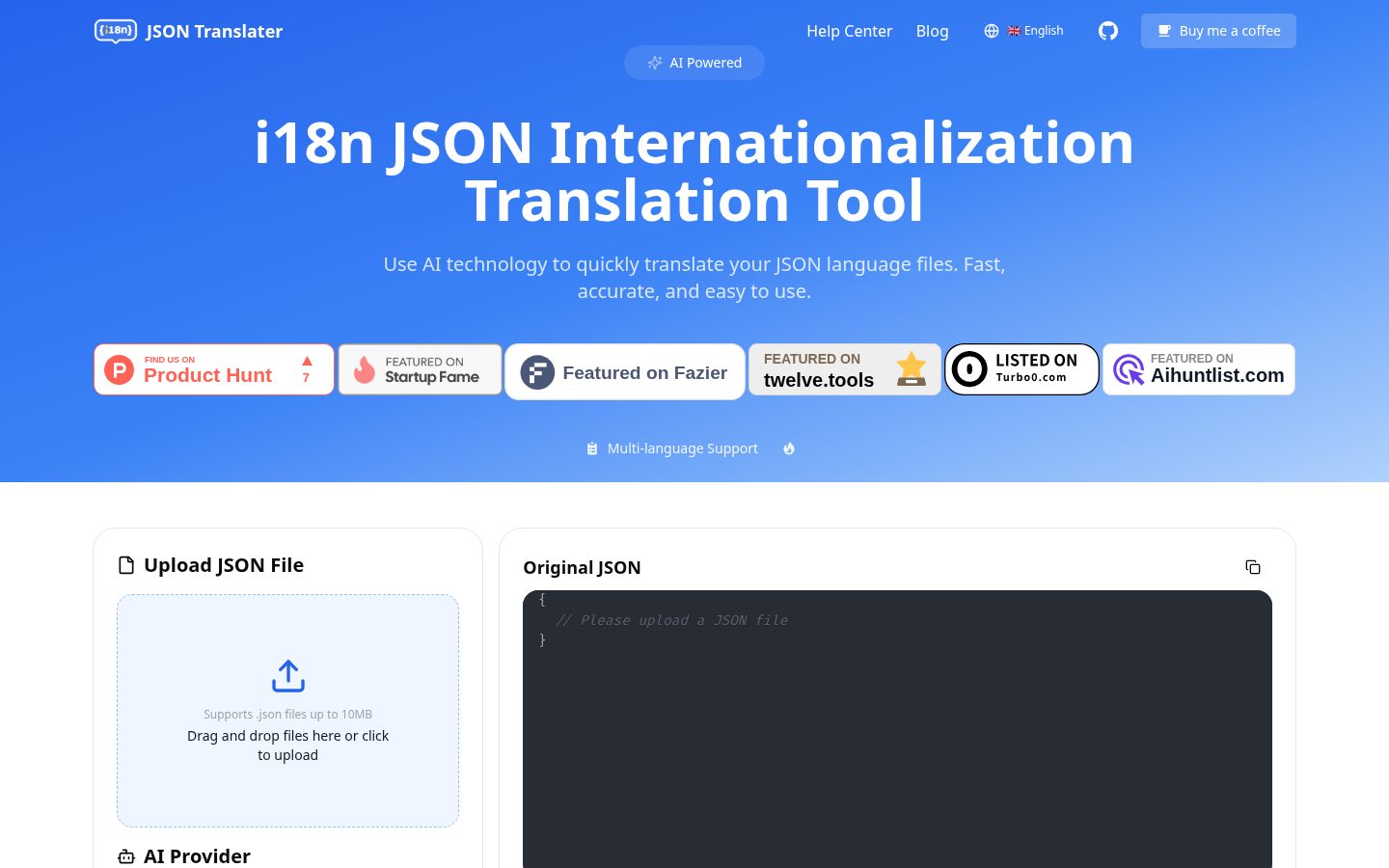Click the JSON Translater i18n logo icon
This screenshot has height=868, width=1389.
[116, 31]
